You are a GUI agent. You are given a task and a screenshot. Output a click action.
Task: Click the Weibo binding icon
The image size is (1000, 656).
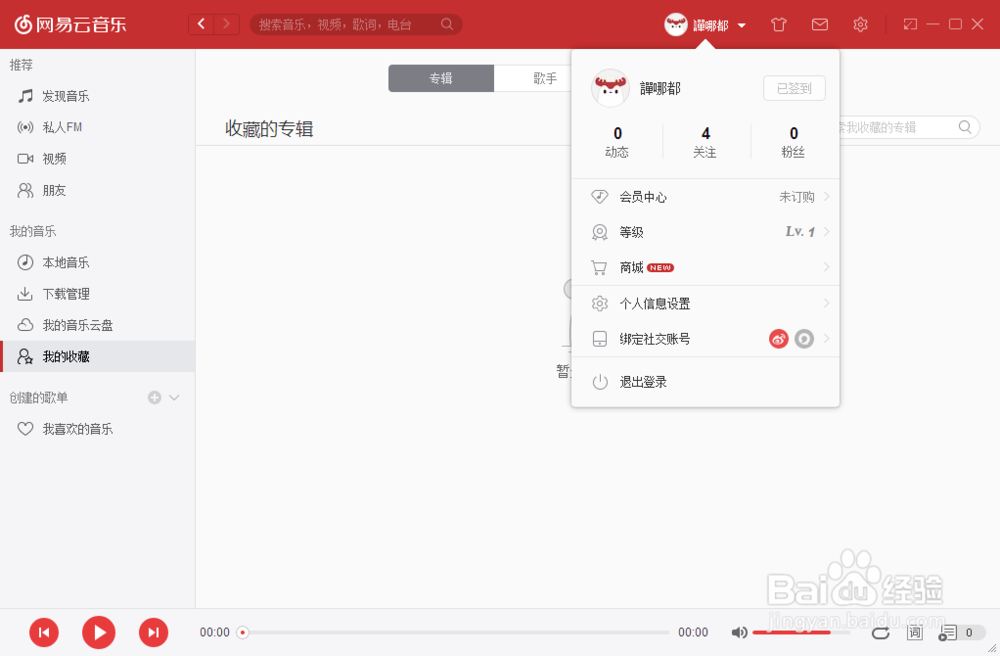pos(779,339)
